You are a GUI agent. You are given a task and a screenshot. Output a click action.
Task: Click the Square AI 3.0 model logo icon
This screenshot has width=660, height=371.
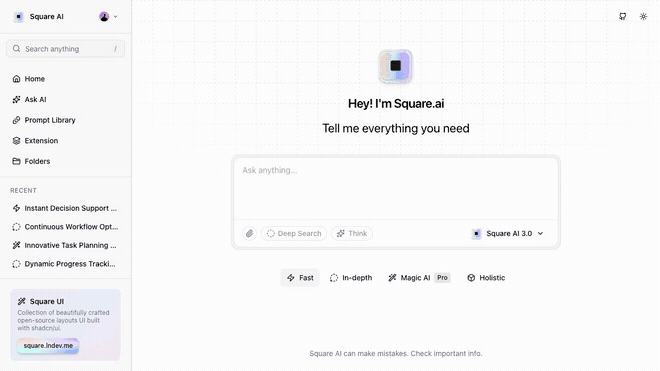(x=476, y=233)
